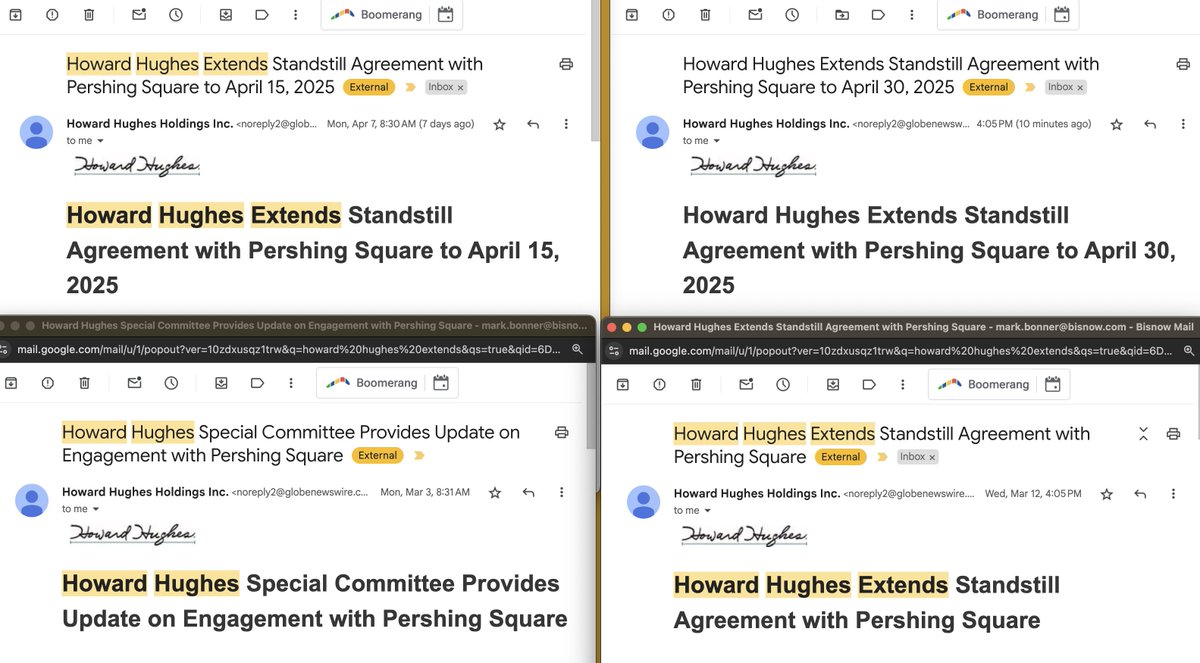Click Boomerang button in Special Committee window
The height and width of the screenshot is (663, 1200).
click(x=371, y=383)
